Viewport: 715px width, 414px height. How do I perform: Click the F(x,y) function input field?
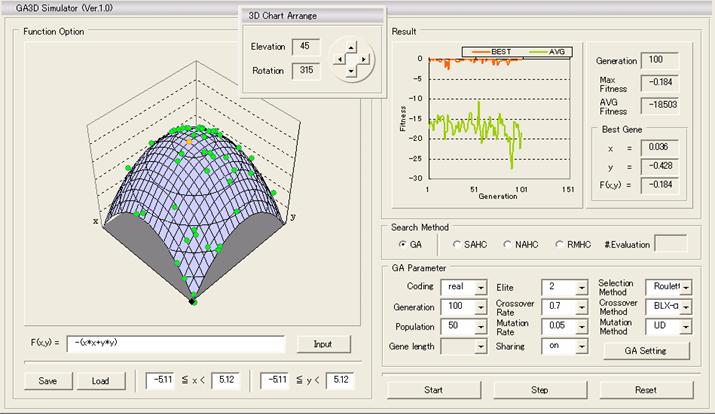point(176,344)
